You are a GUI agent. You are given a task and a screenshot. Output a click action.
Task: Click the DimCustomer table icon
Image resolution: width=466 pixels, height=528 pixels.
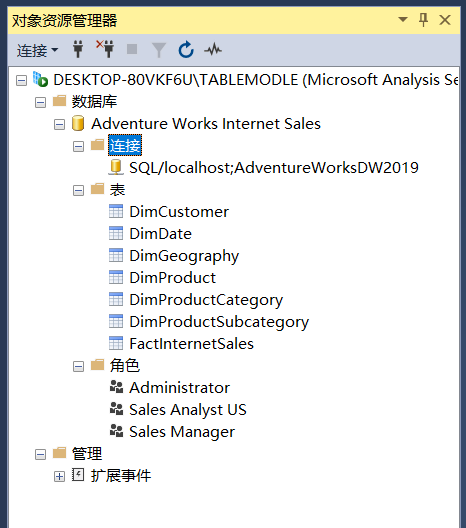(x=116, y=211)
